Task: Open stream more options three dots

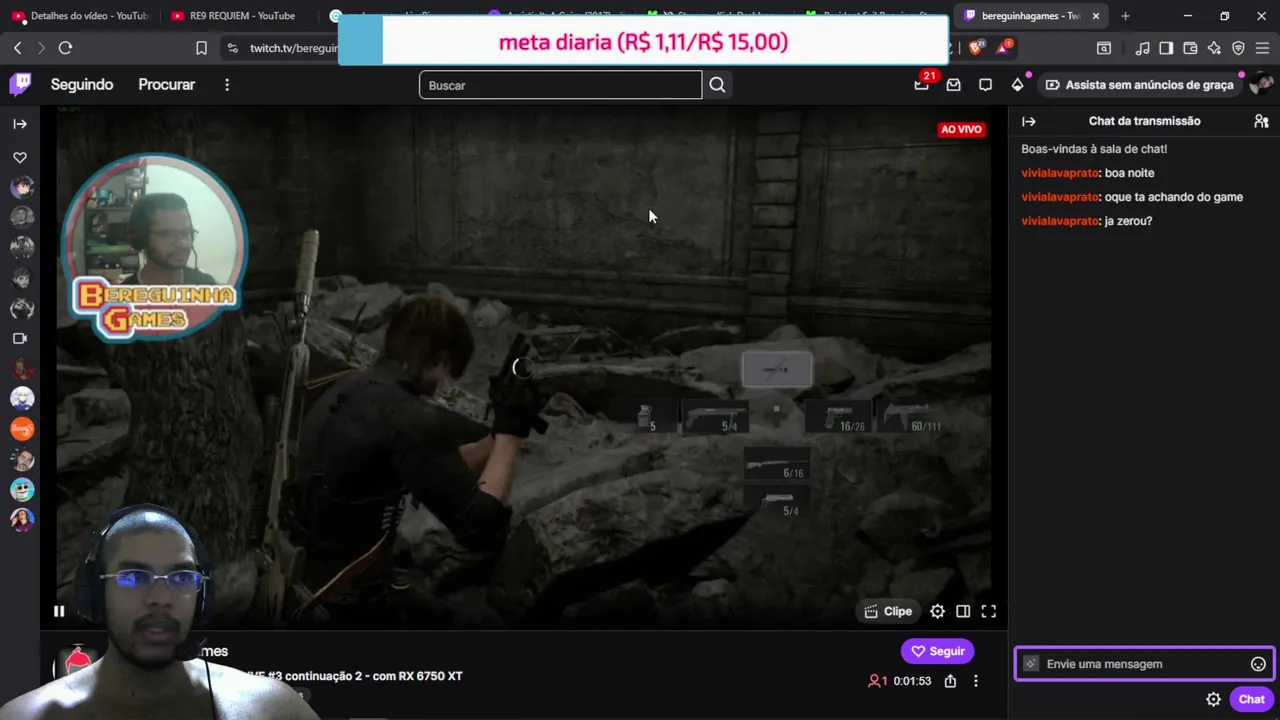Action: (x=976, y=681)
